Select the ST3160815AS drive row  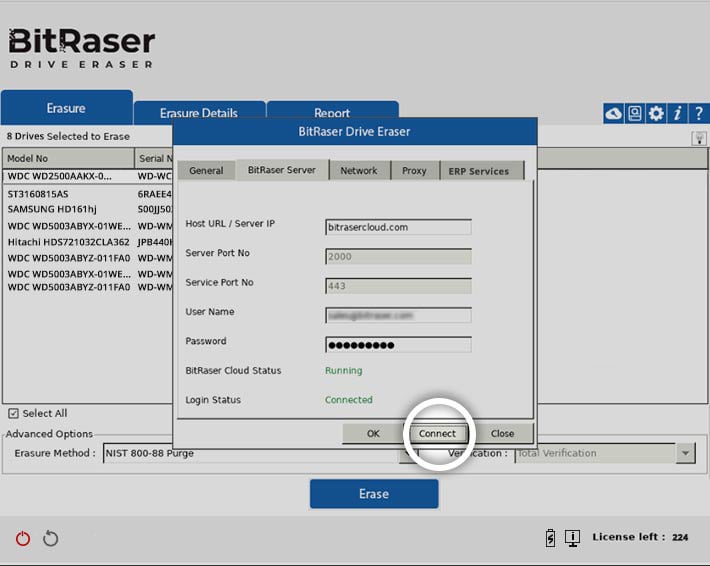pos(88,194)
